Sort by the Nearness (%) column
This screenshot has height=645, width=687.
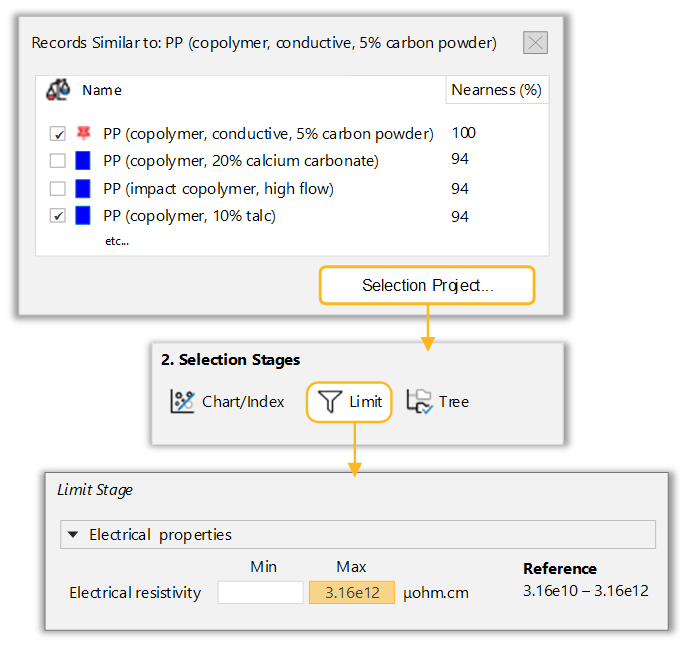[496, 90]
